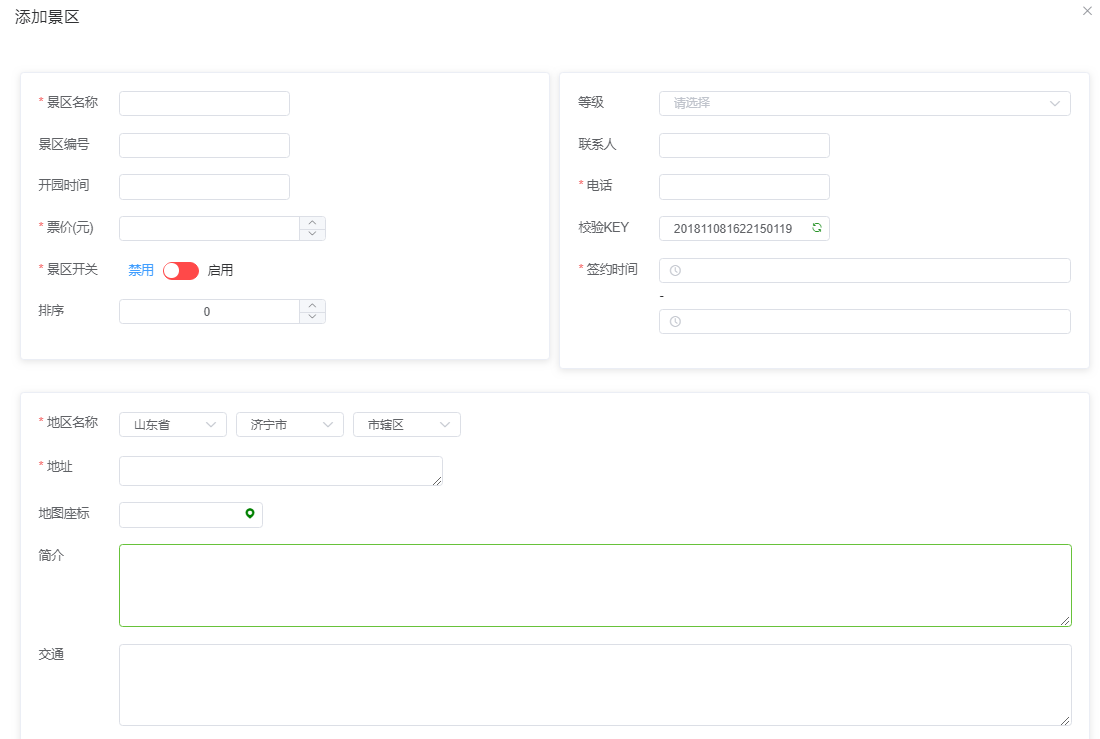
Task: Focus the 地图座标 input field
Action: point(191,514)
